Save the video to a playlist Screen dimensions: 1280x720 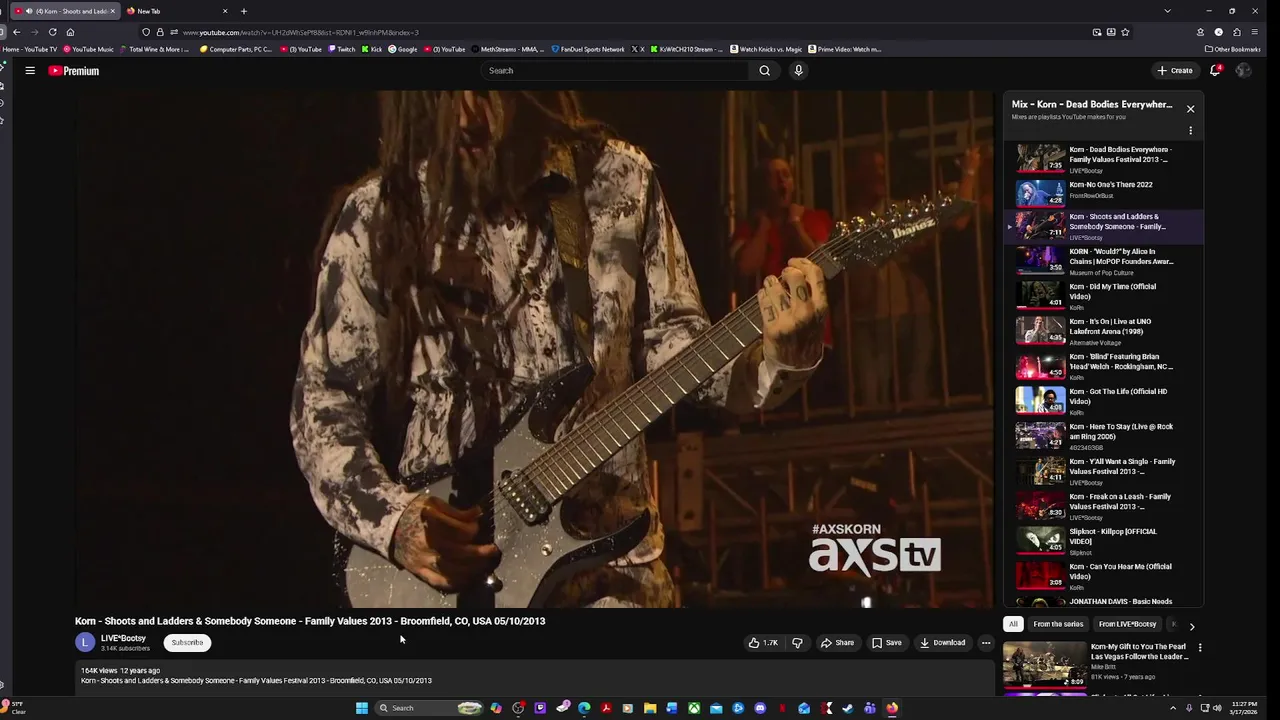tap(887, 643)
